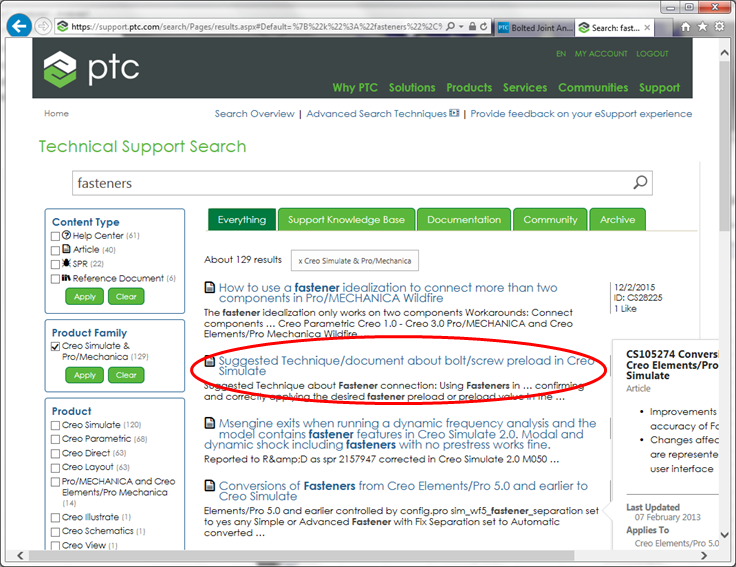The width and height of the screenshot is (736, 567).
Task: Check the Creo Simulate product checkbox
Action: point(55,425)
